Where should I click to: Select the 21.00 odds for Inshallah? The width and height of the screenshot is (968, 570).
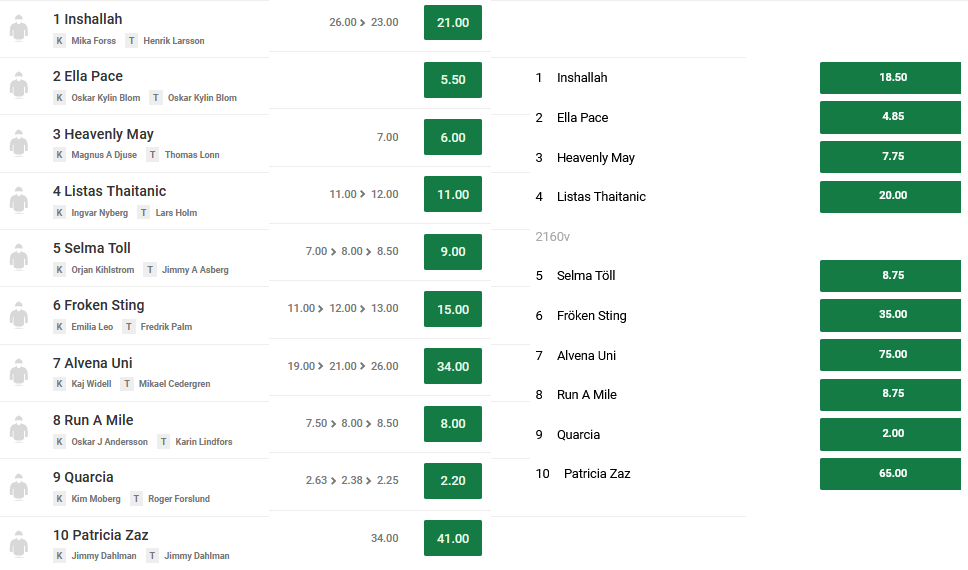[x=453, y=23]
